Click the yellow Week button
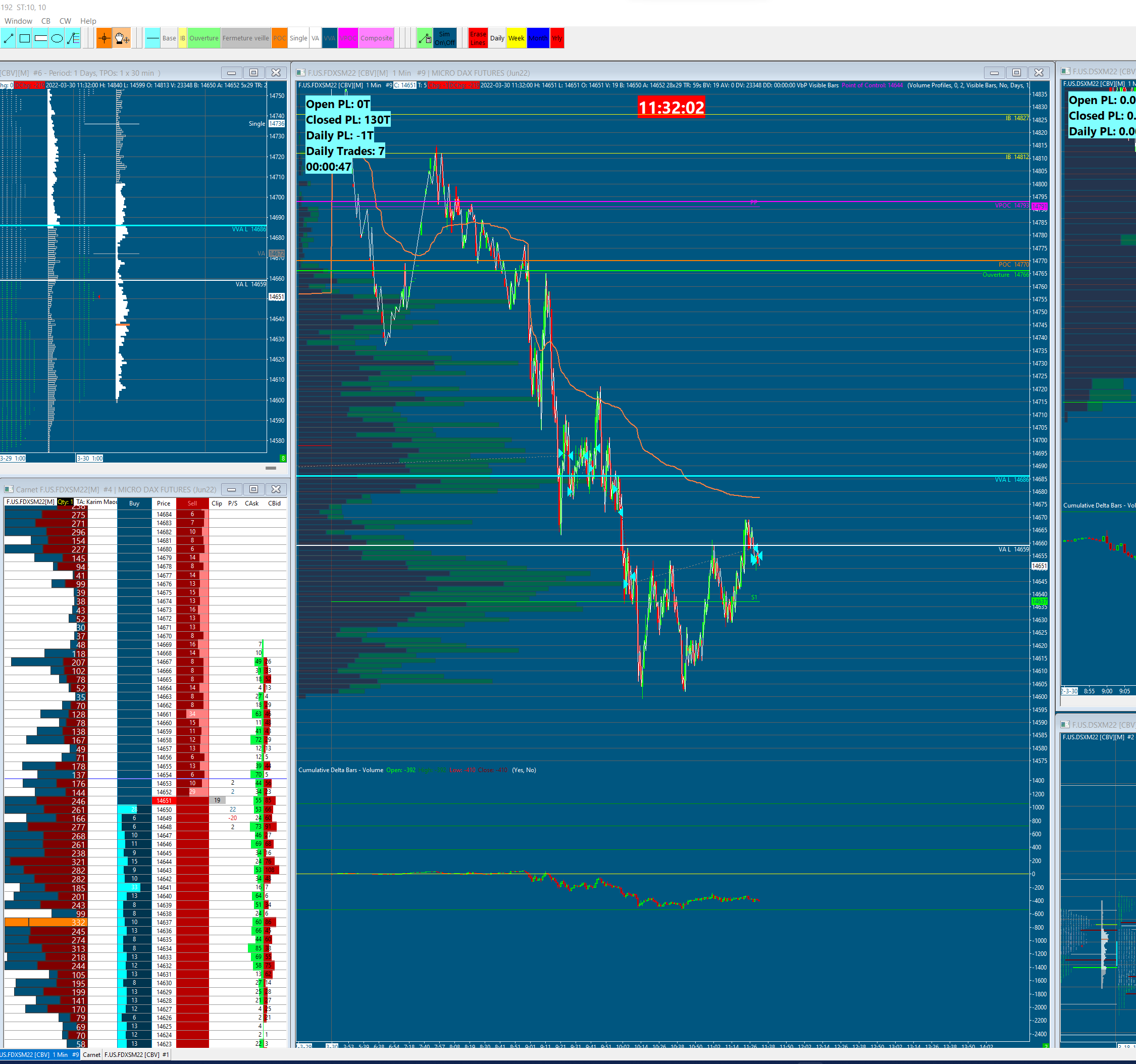1136x1064 pixels. pos(516,38)
